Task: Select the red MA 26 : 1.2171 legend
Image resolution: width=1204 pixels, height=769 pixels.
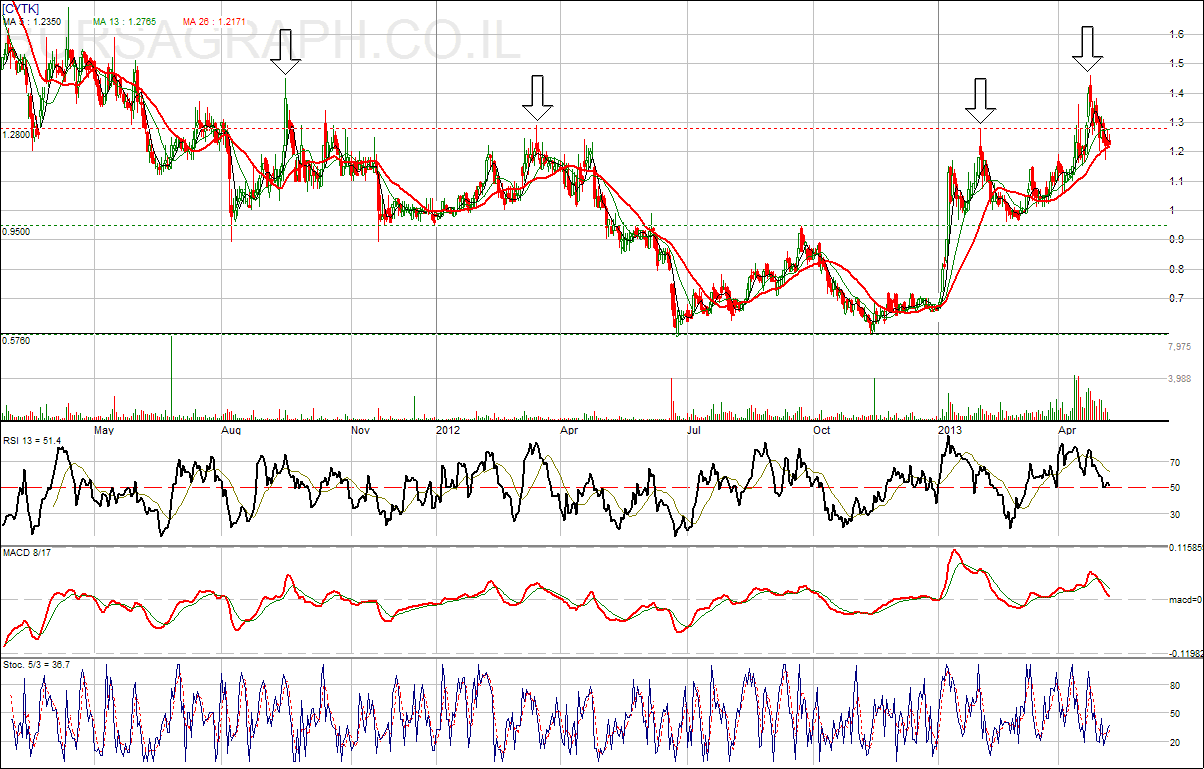Action: coord(215,20)
